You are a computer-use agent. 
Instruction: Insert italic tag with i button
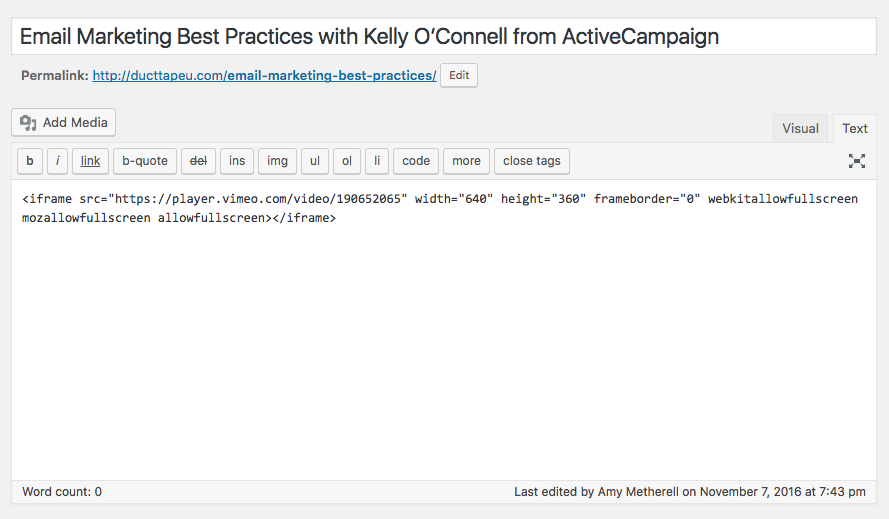pos(57,161)
